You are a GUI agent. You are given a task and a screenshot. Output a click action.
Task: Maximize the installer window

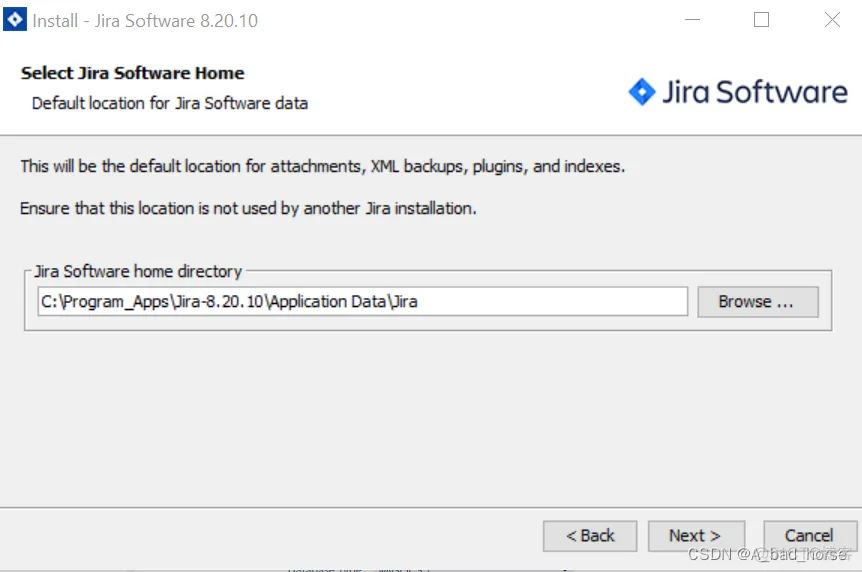[761, 20]
